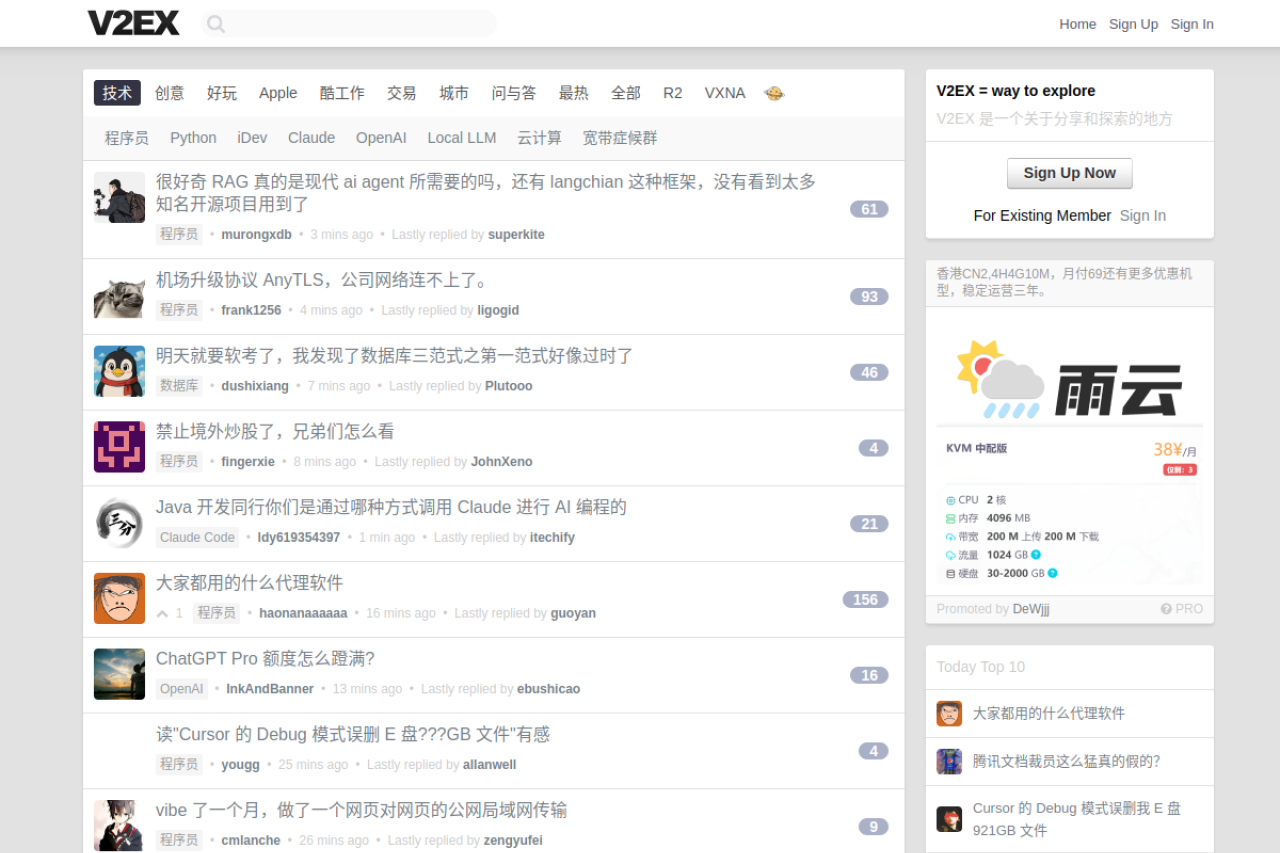Click the Sign Up Now button
The width and height of the screenshot is (1280, 853).
coord(1070,173)
